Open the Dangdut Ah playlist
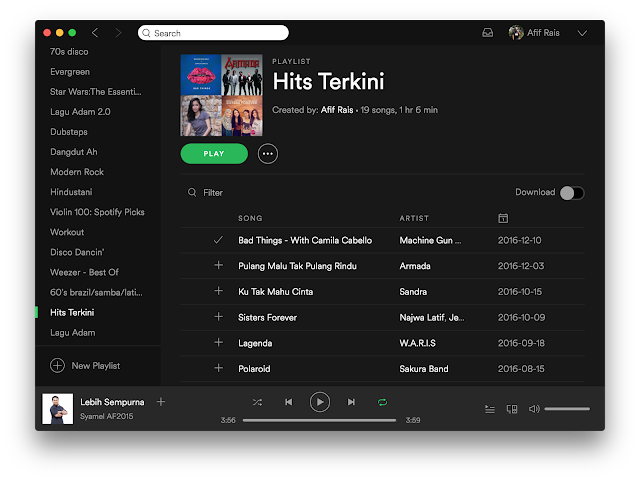 click(73, 152)
